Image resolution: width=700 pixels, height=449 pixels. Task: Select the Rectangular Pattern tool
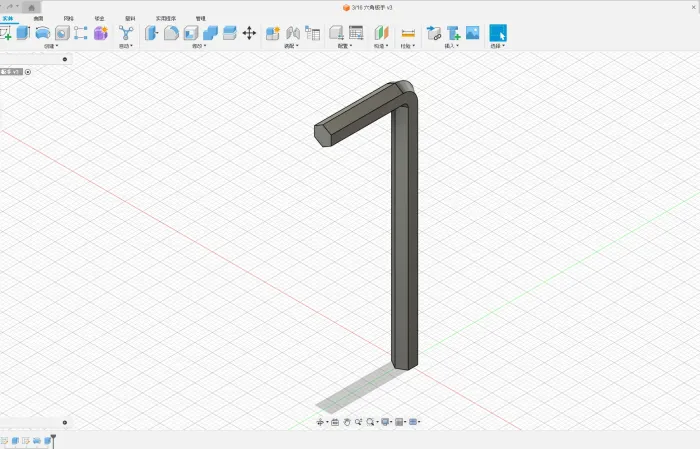click(x=81, y=33)
